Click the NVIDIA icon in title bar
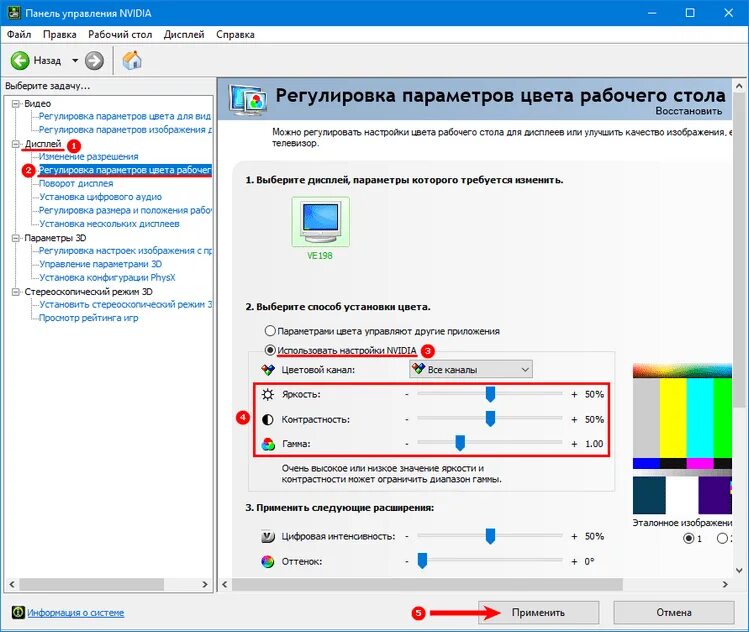 click(x=14, y=13)
